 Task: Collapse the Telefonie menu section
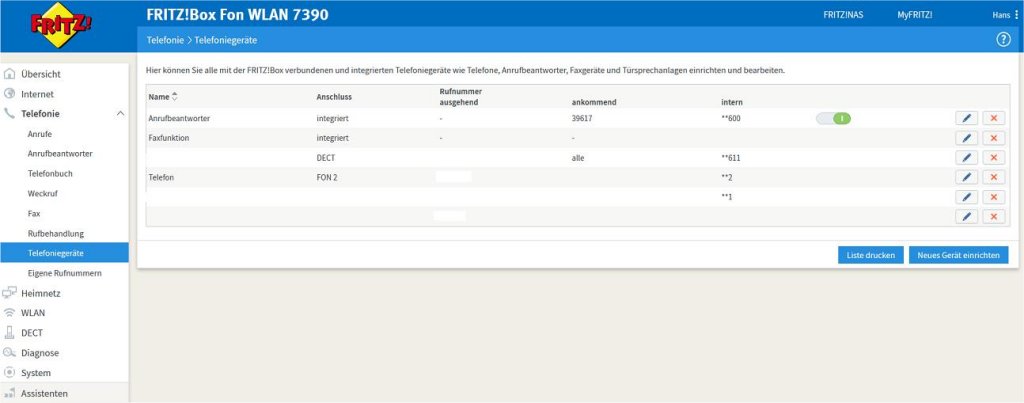[x=120, y=114]
